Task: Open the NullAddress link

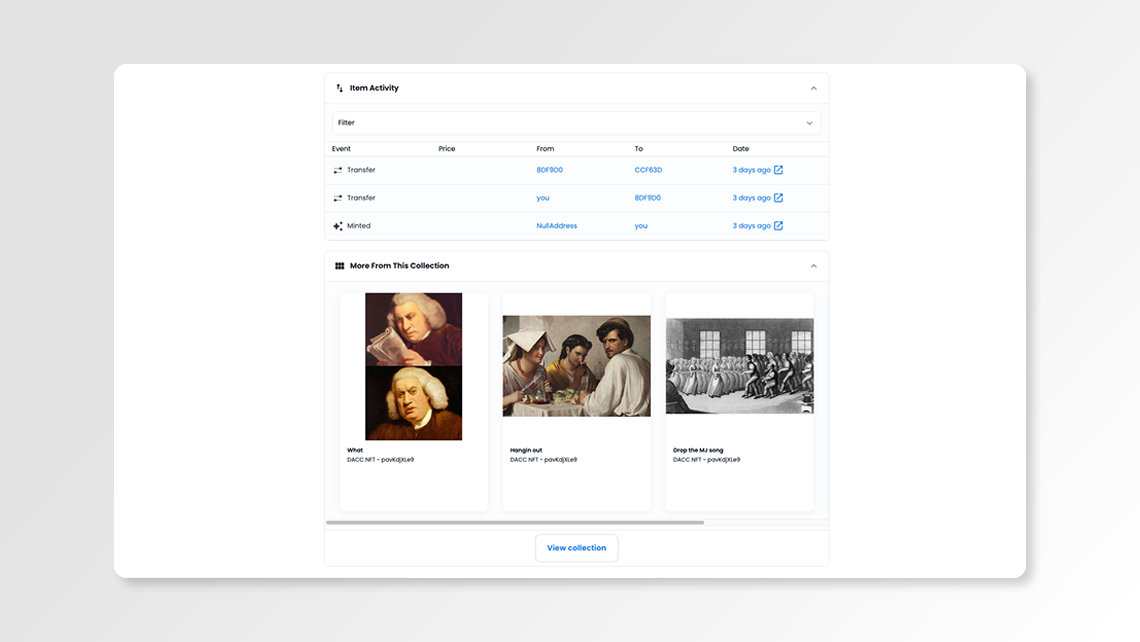Action: point(557,226)
